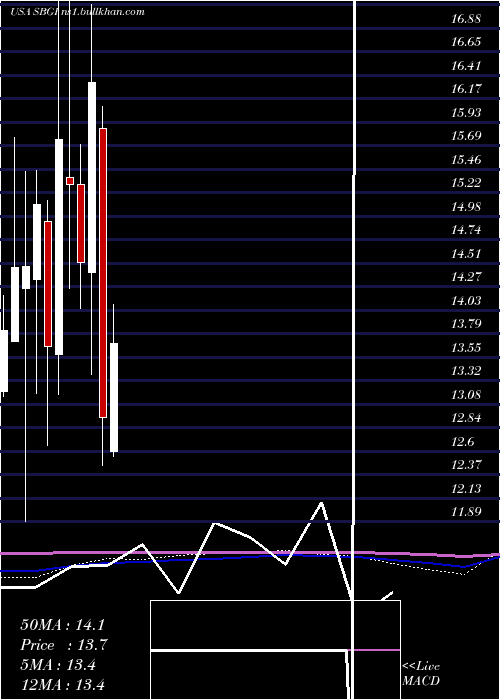500x700 pixels.
Task: Select the 12MA : 13.4 readout
Action: tap(62, 685)
